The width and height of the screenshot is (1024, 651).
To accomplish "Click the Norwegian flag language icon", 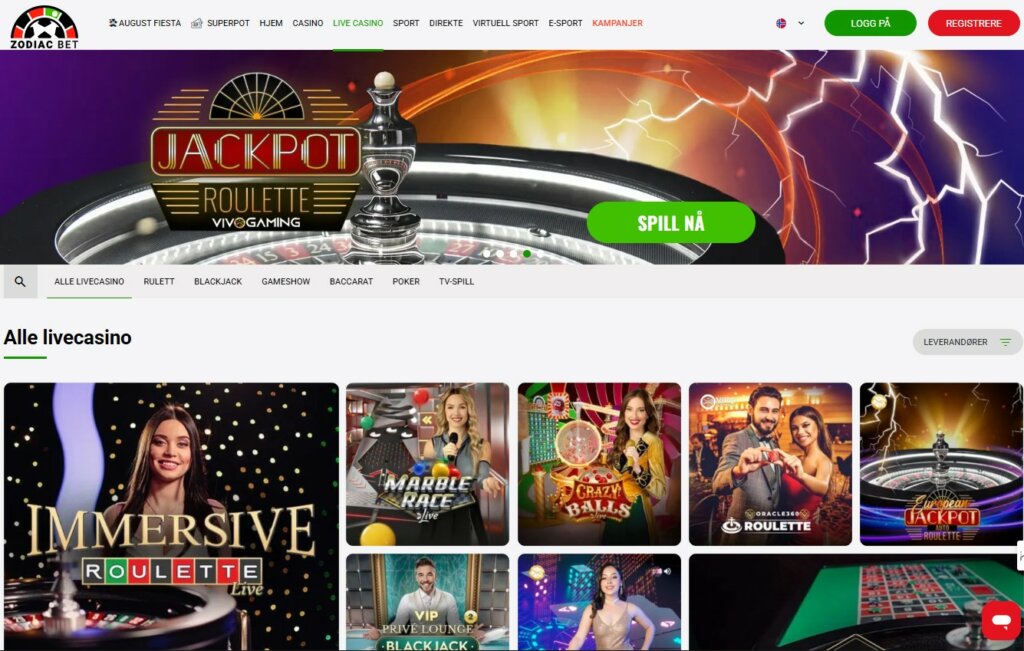I will pos(781,23).
